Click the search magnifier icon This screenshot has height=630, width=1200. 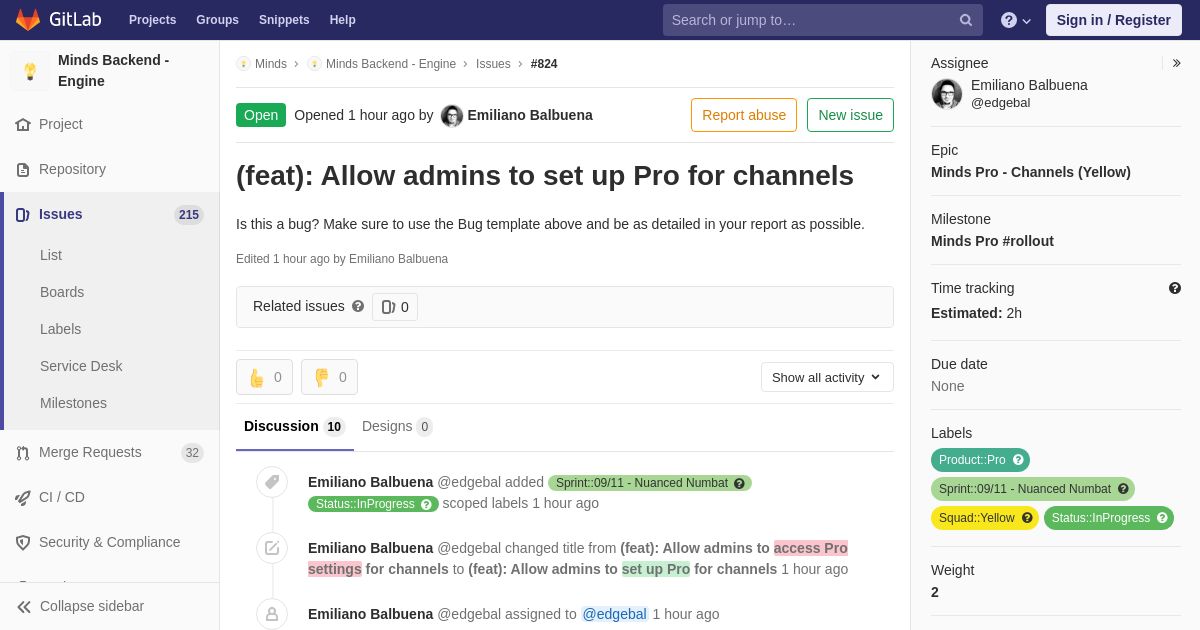(x=965, y=20)
